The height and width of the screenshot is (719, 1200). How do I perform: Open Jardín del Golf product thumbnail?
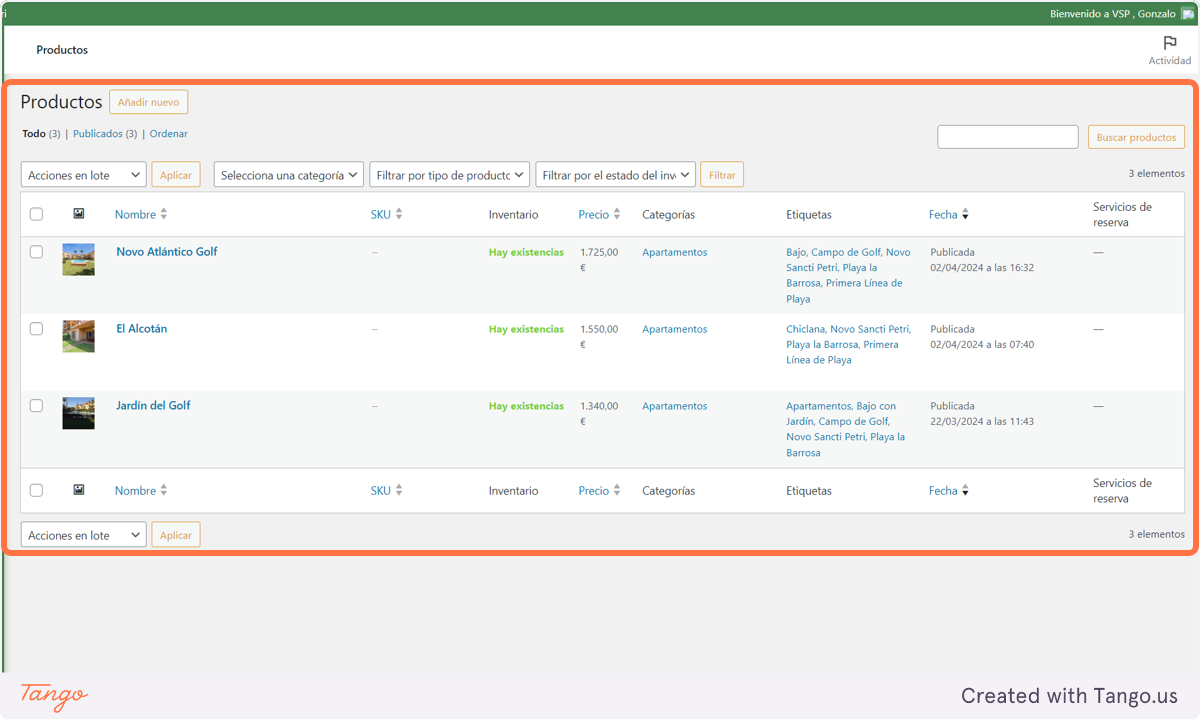tap(79, 413)
